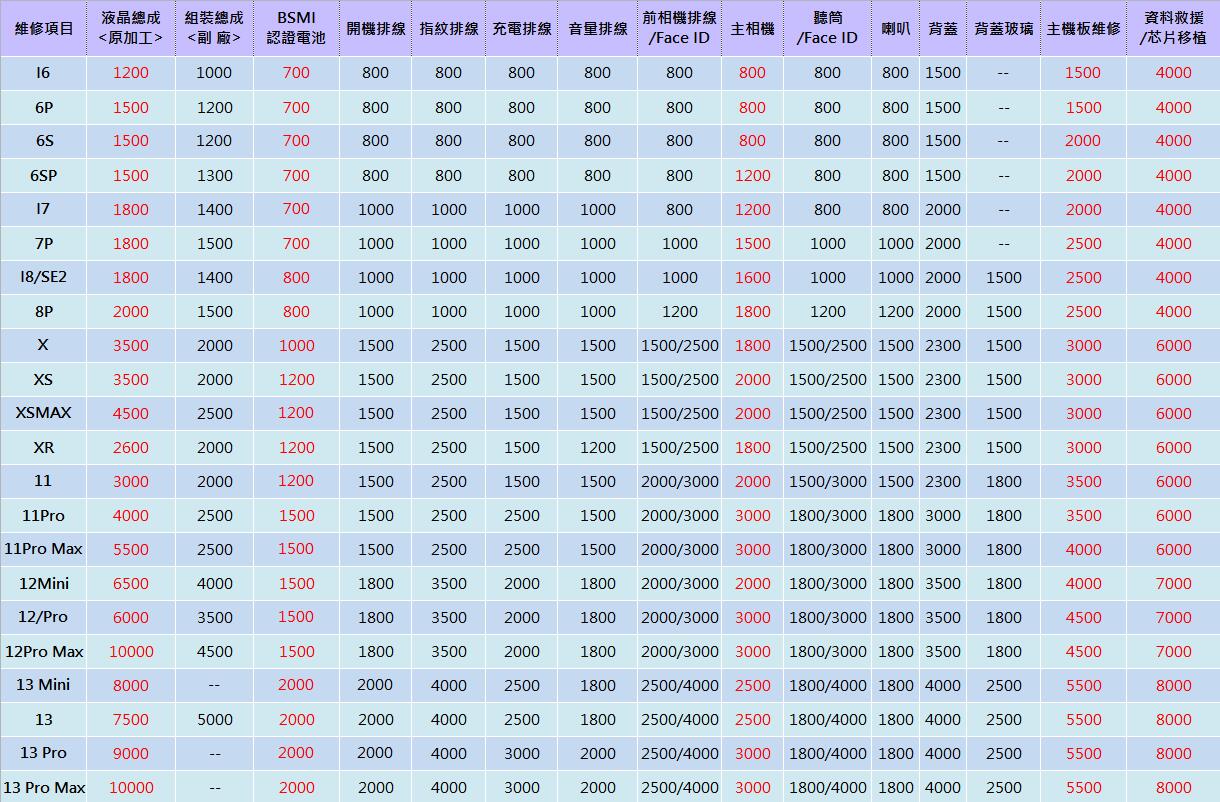Click the XR row label

[x=44, y=447]
